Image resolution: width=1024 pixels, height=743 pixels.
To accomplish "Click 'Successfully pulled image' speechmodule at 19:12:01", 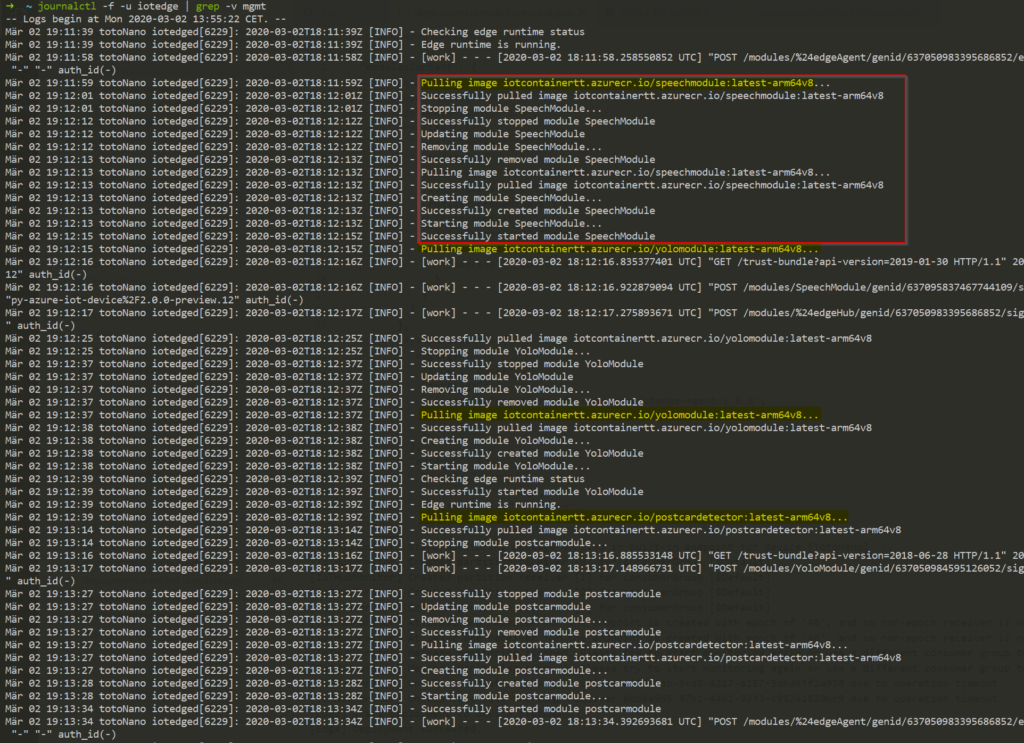I will [652, 96].
